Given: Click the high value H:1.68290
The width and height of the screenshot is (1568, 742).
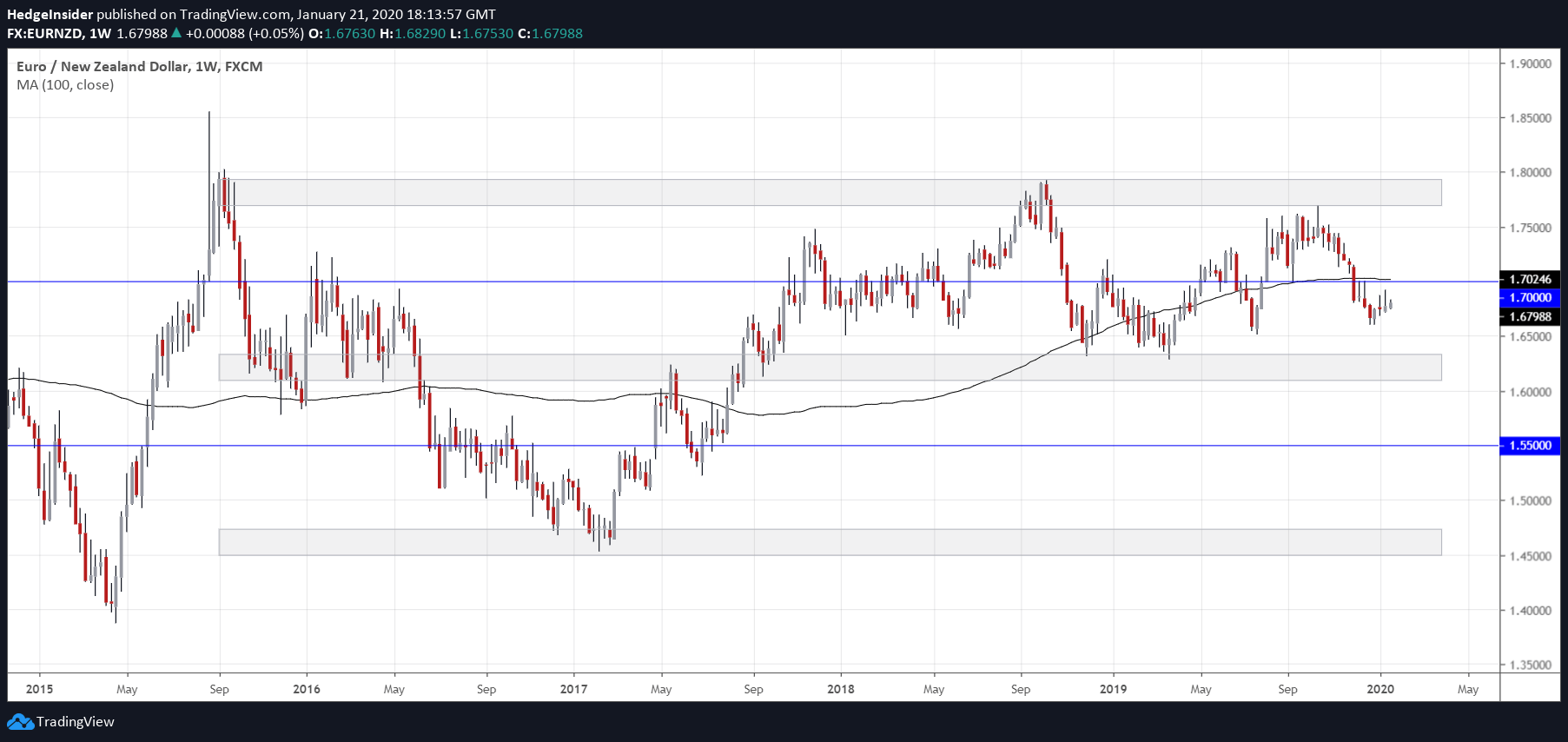Looking at the screenshot, I should pos(413,33).
